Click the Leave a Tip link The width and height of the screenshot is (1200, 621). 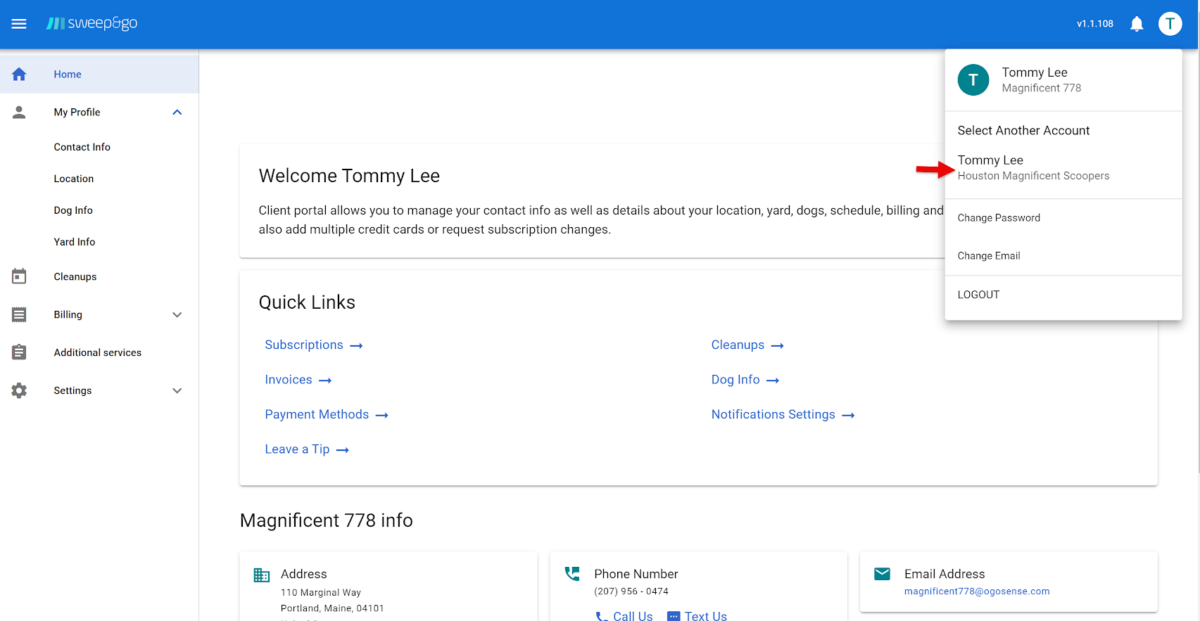298,448
